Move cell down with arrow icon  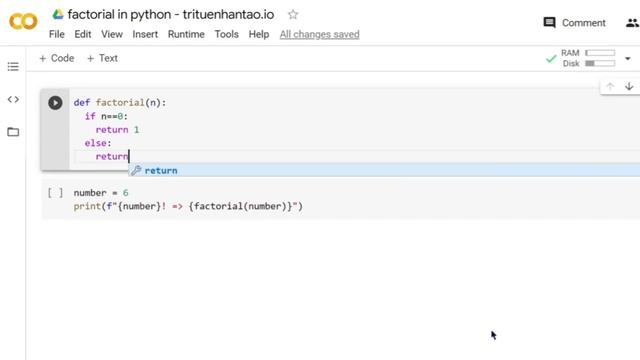coord(629,87)
